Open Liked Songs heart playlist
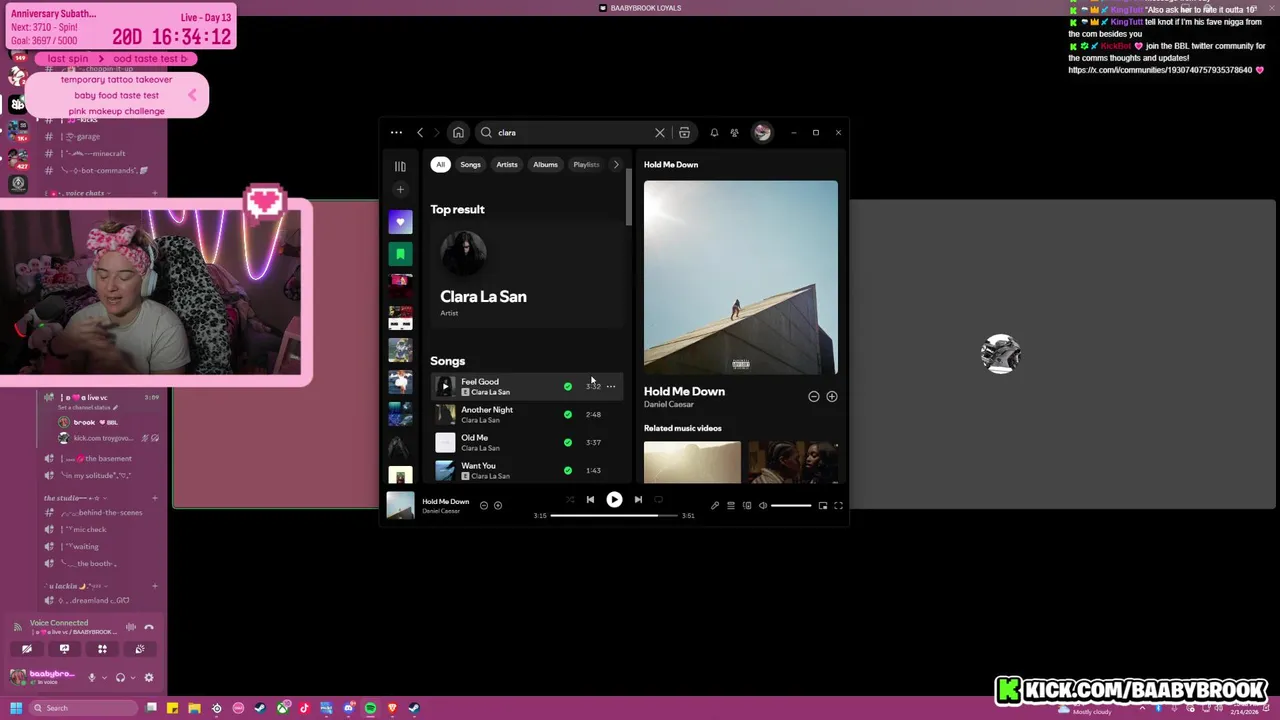 pos(400,222)
